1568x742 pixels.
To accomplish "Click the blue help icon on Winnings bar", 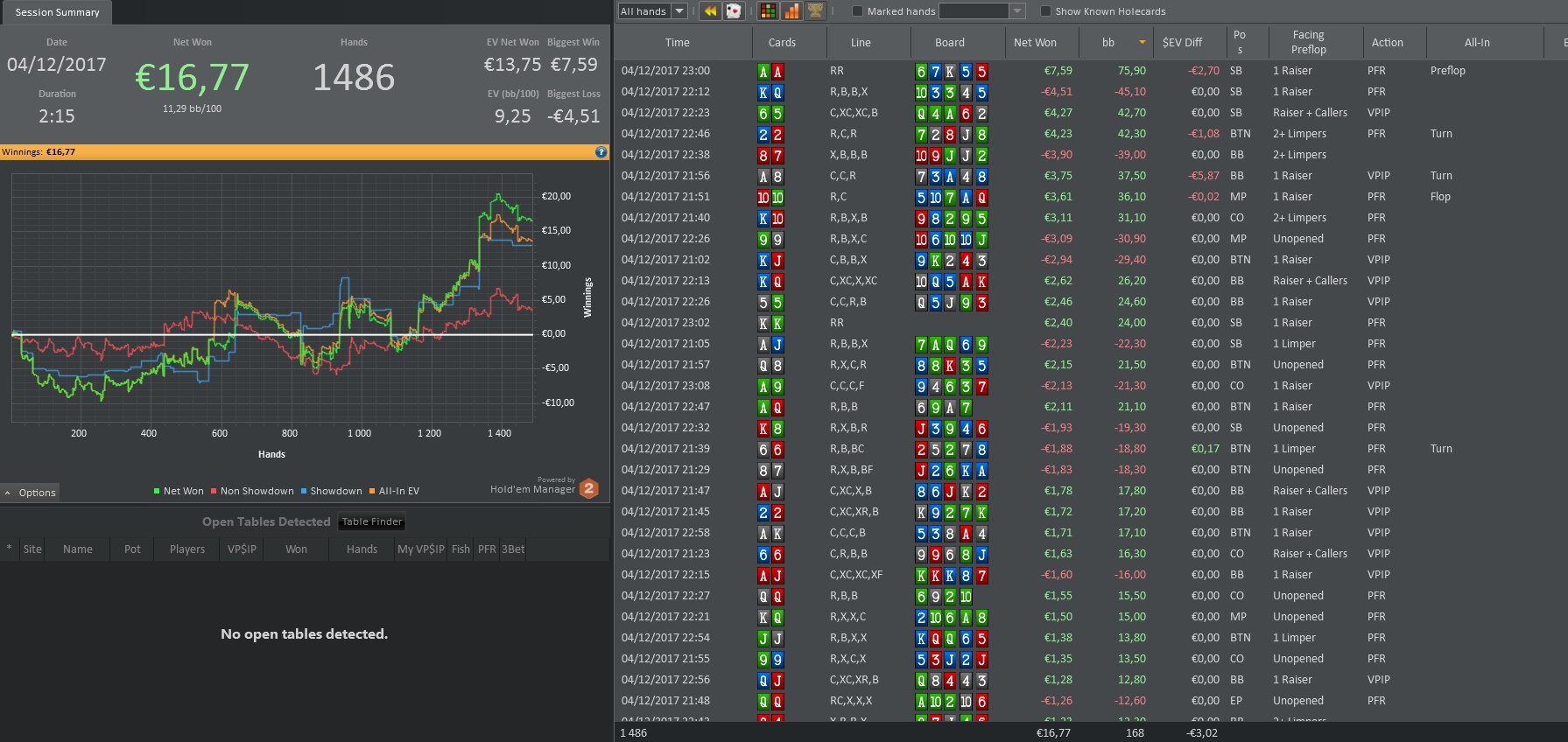I will [601, 152].
